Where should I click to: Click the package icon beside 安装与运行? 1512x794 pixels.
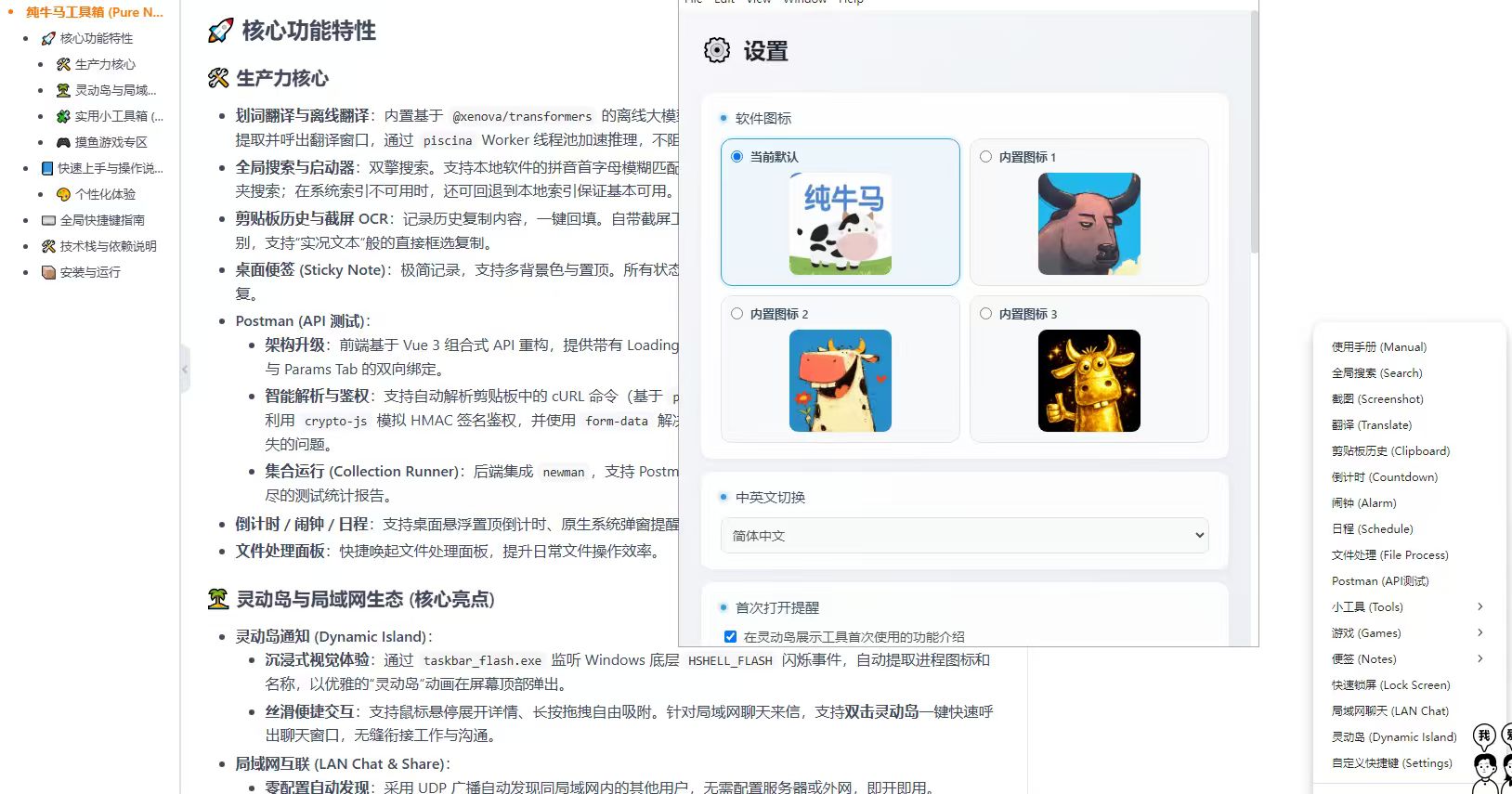[49, 272]
